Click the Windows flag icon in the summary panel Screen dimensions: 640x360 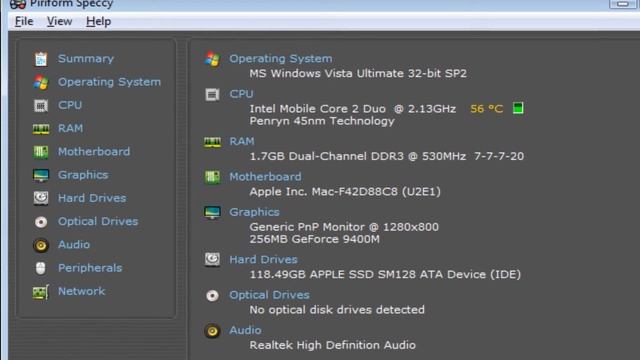tap(212, 59)
